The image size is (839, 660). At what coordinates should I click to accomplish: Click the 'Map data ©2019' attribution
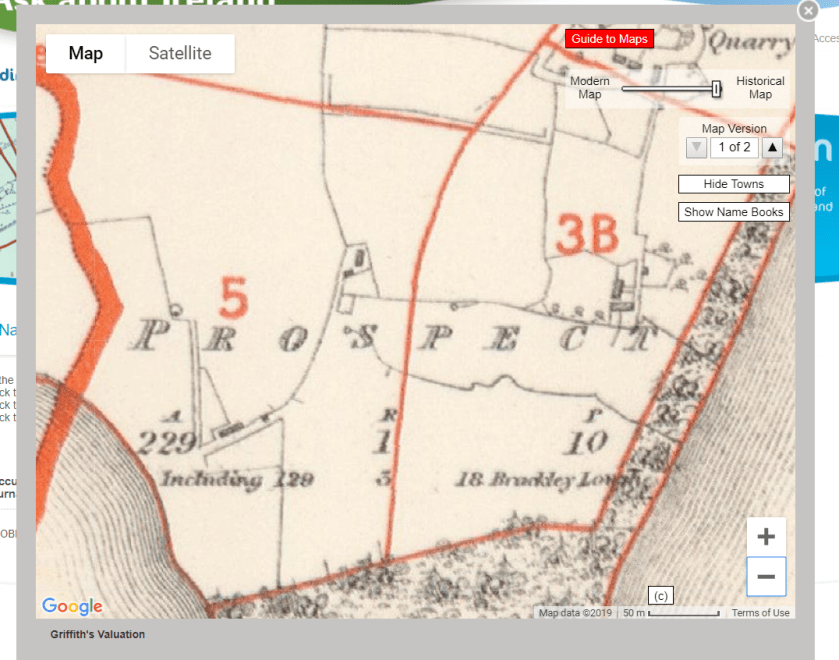575,612
